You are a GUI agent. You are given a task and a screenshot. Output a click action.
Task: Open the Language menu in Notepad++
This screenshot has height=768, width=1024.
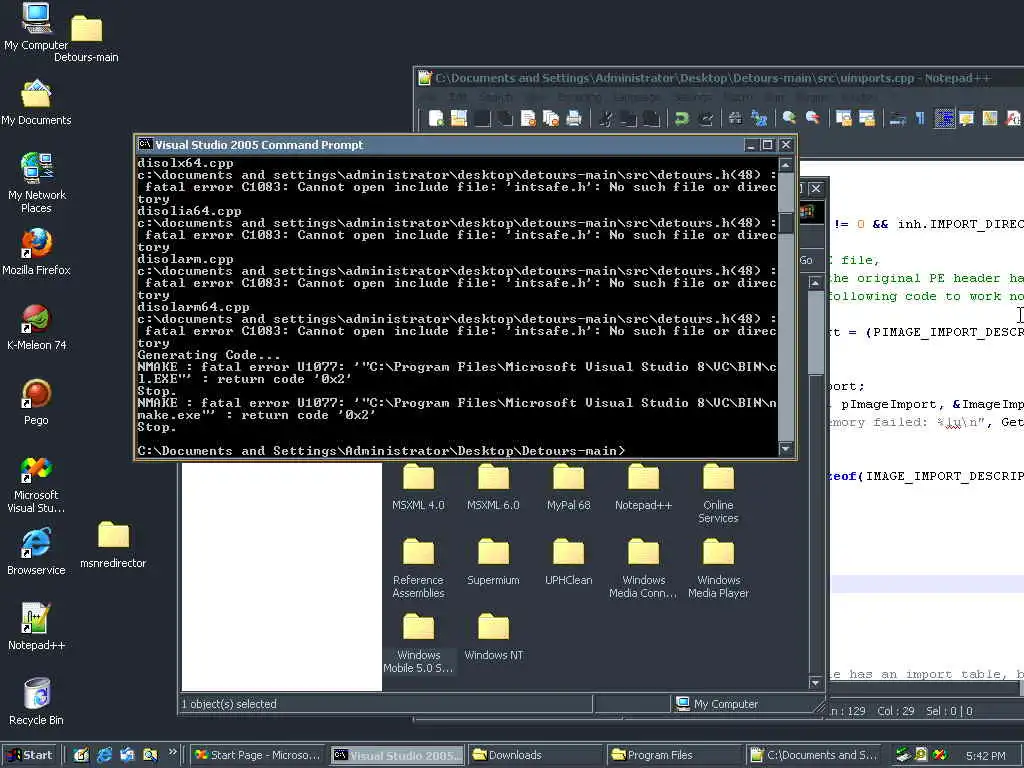(x=637, y=97)
